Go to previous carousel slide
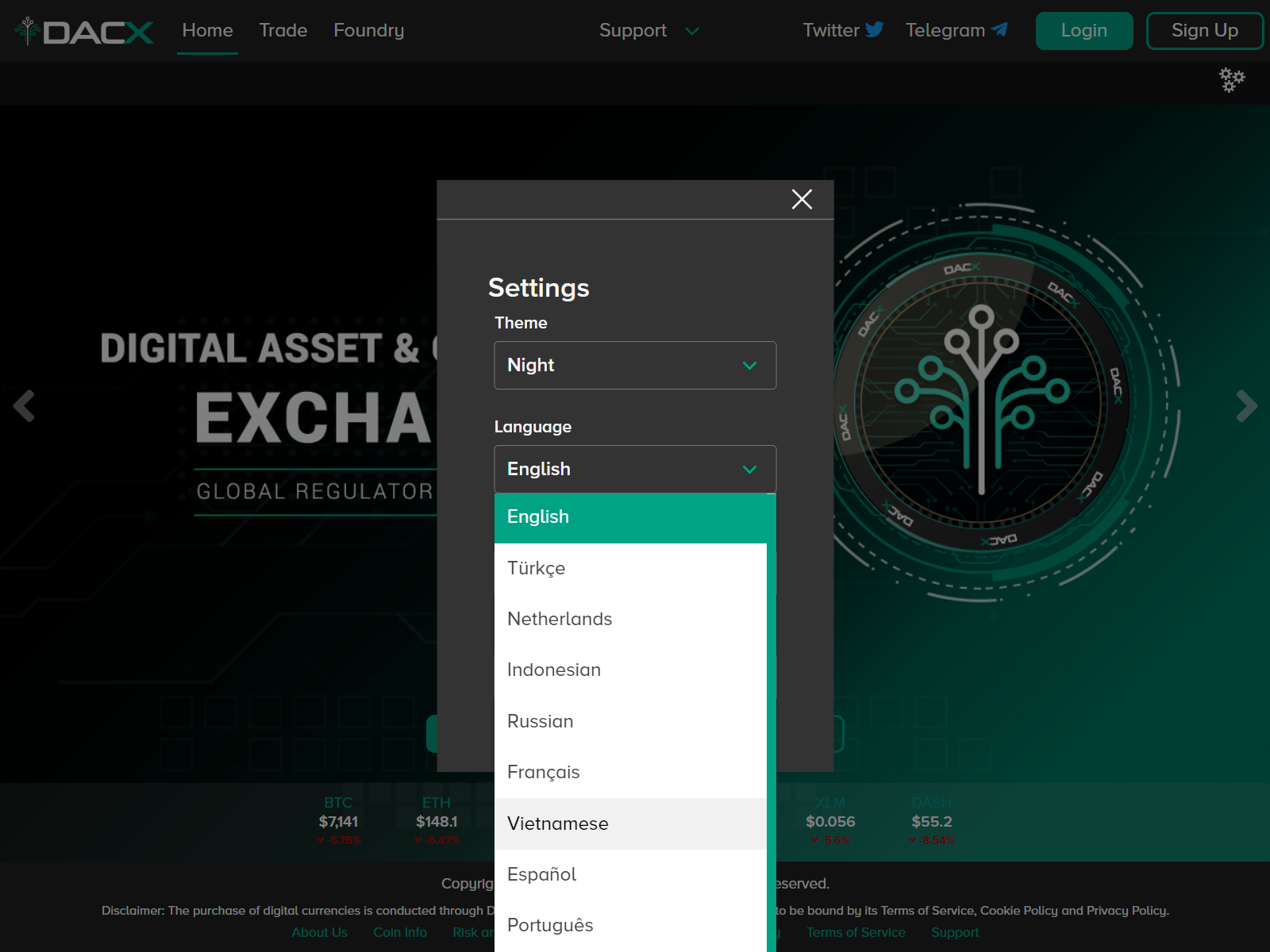 point(24,405)
